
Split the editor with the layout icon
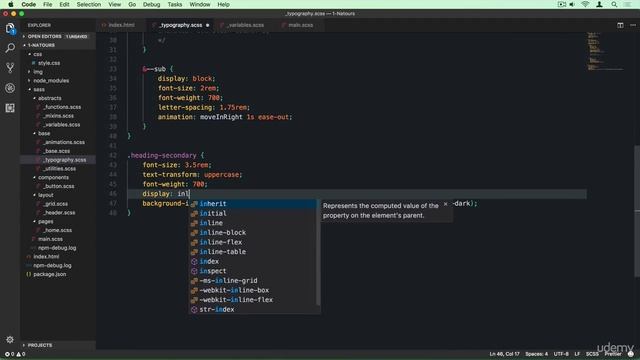click(x=620, y=25)
